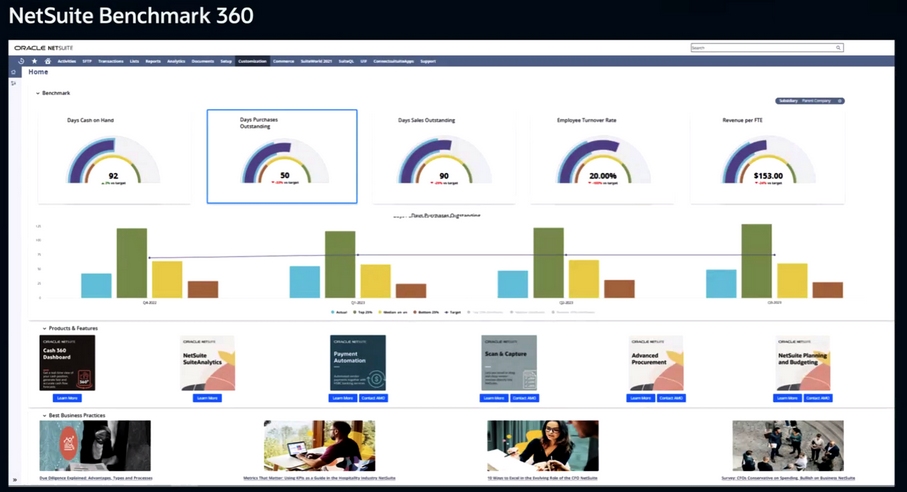Select the Employee Turnover Rate gauge
907x492 pixels.
click(602, 157)
